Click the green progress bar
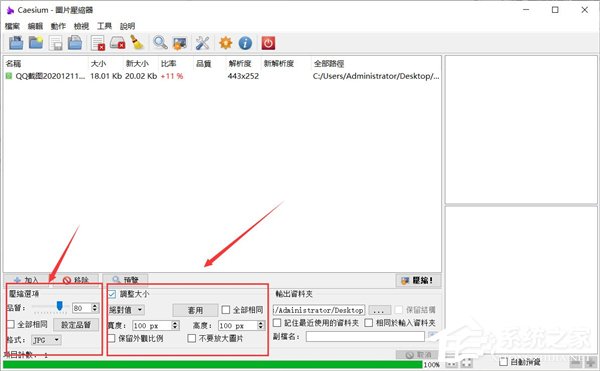 coord(212,364)
